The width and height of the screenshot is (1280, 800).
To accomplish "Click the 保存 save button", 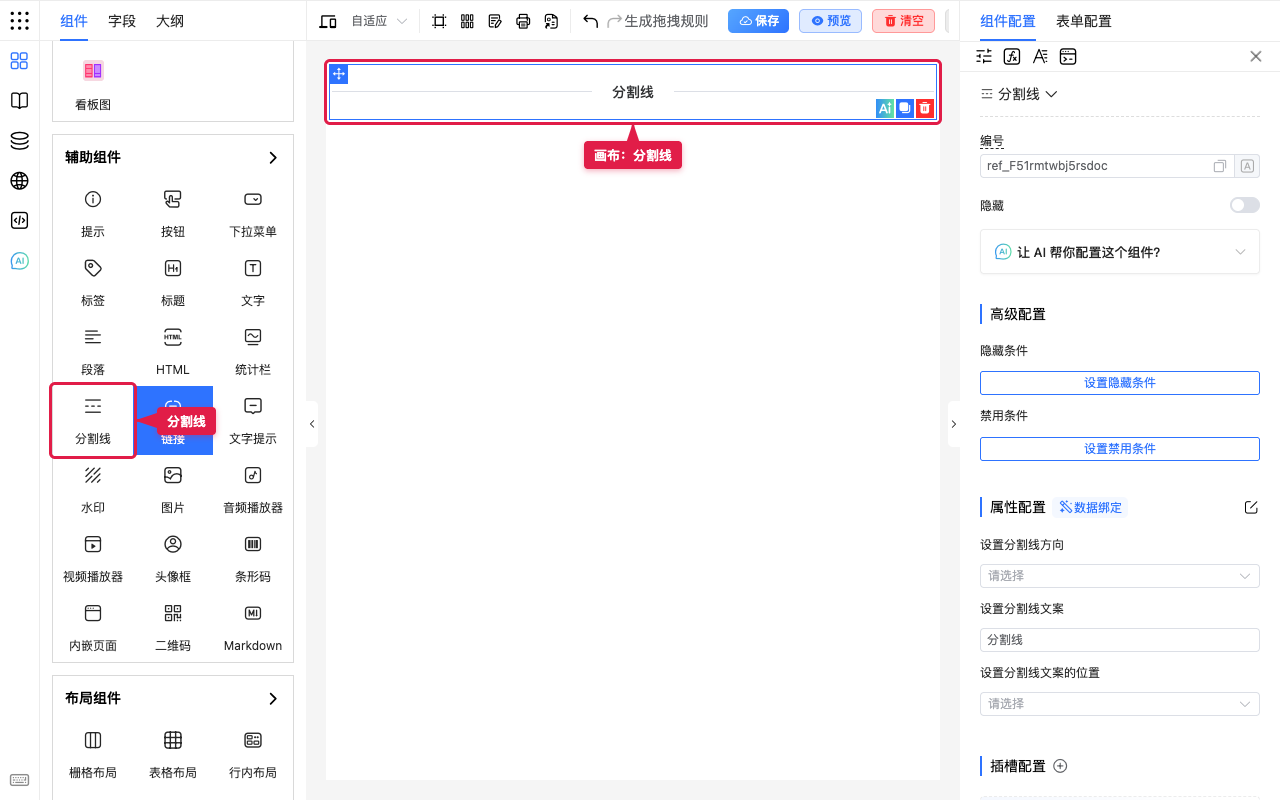I will tap(759, 21).
